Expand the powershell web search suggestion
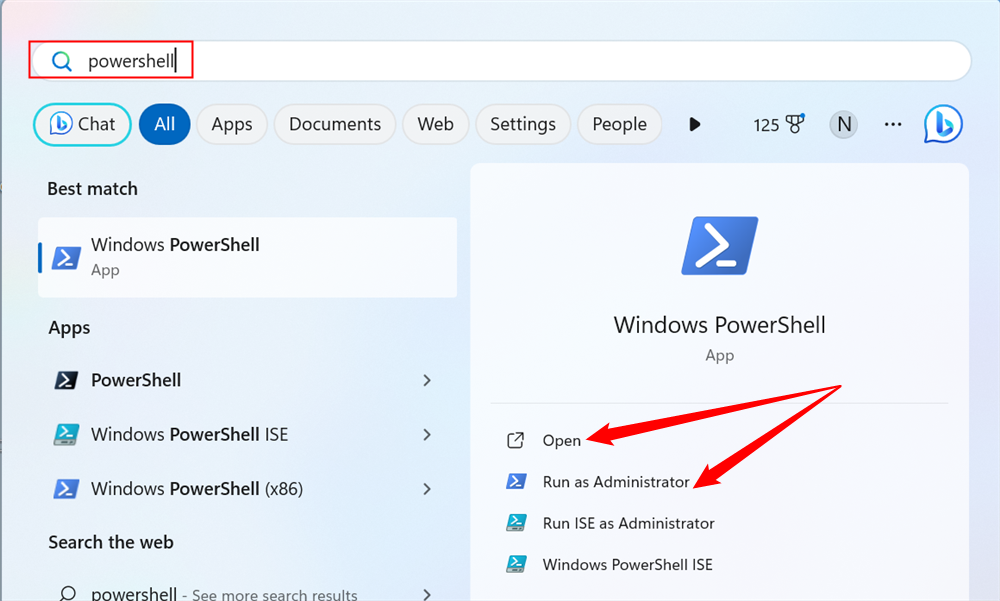The width and height of the screenshot is (1000, 601). [x=426, y=592]
